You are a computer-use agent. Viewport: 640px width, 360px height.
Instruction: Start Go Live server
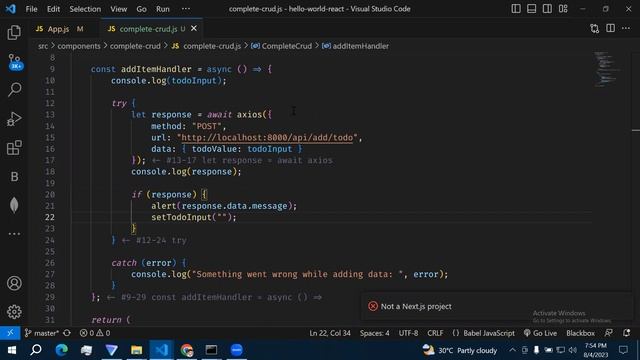tap(540, 333)
